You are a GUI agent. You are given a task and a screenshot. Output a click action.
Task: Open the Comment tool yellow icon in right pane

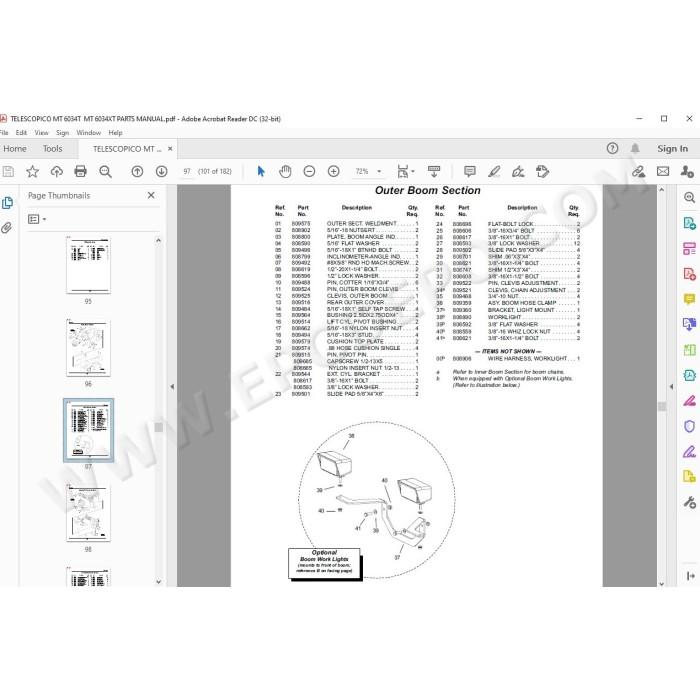pos(689,299)
